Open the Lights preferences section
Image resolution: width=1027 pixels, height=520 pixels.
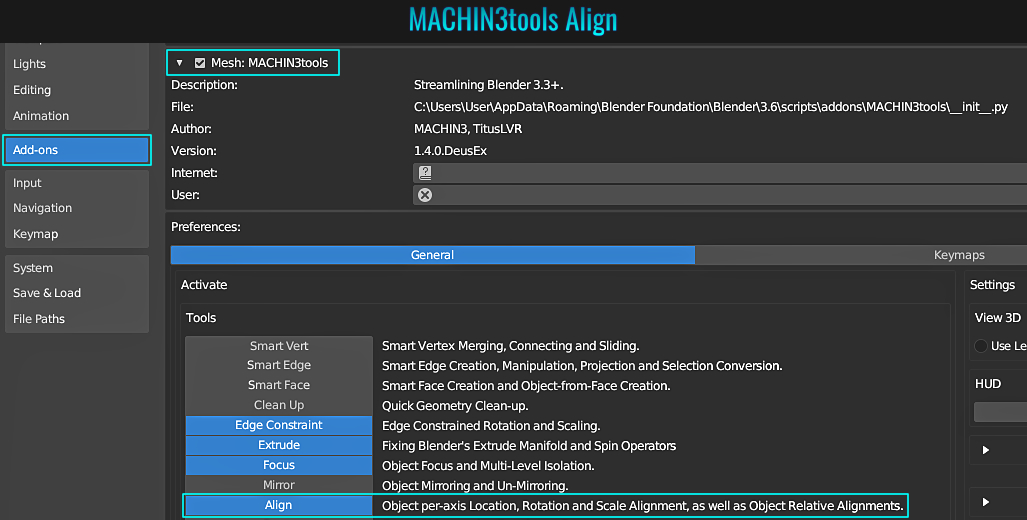click(77, 64)
